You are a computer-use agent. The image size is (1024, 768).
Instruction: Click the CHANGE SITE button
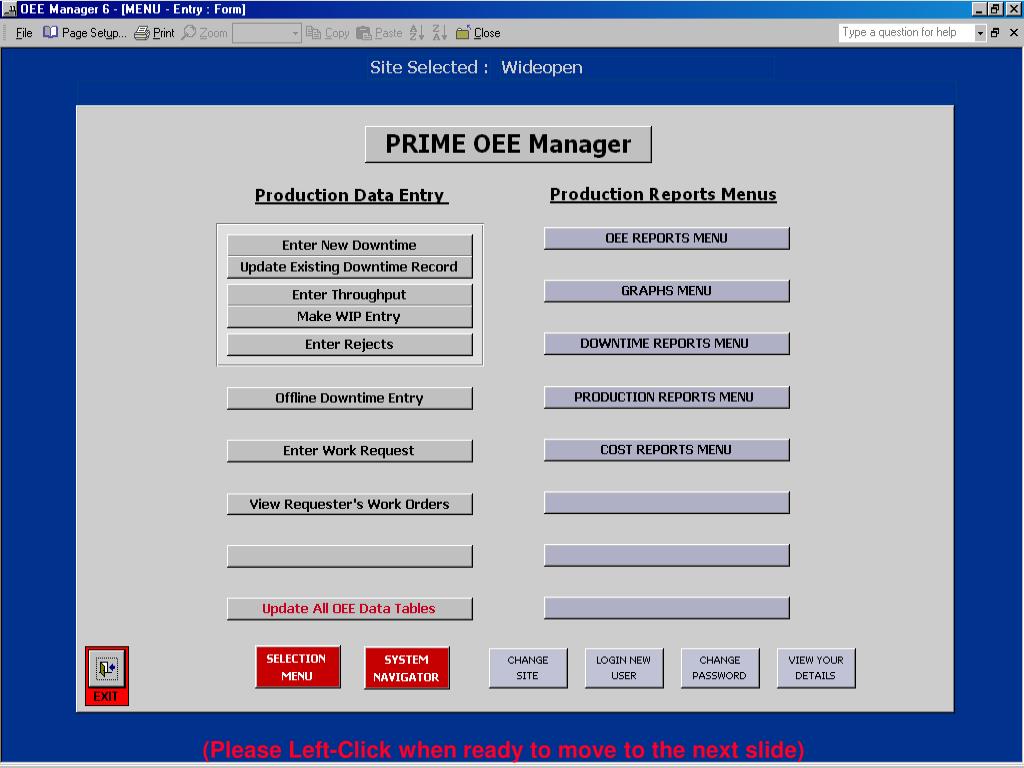(x=528, y=668)
